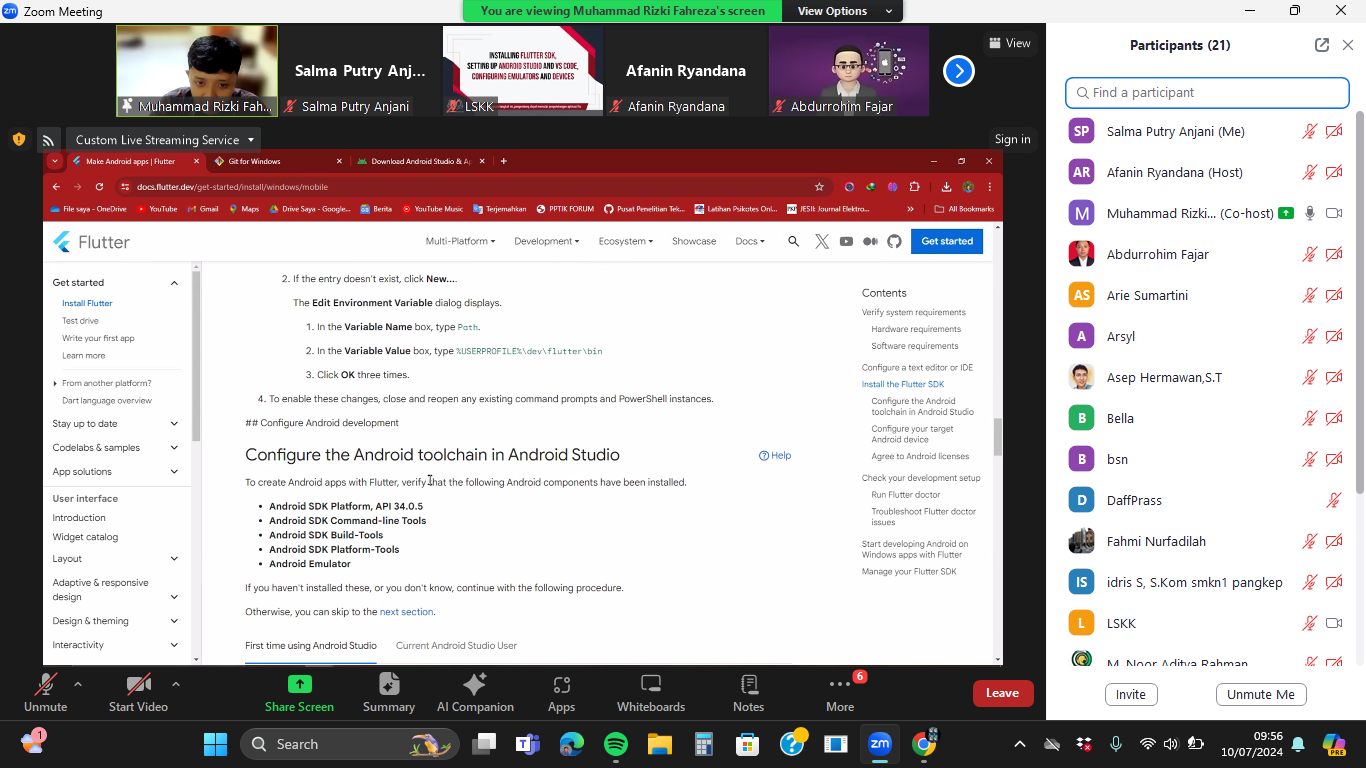Click the muted mic icon beside Salma Putry Anjani
The height and width of the screenshot is (768, 1366).
click(x=1309, y=131)
